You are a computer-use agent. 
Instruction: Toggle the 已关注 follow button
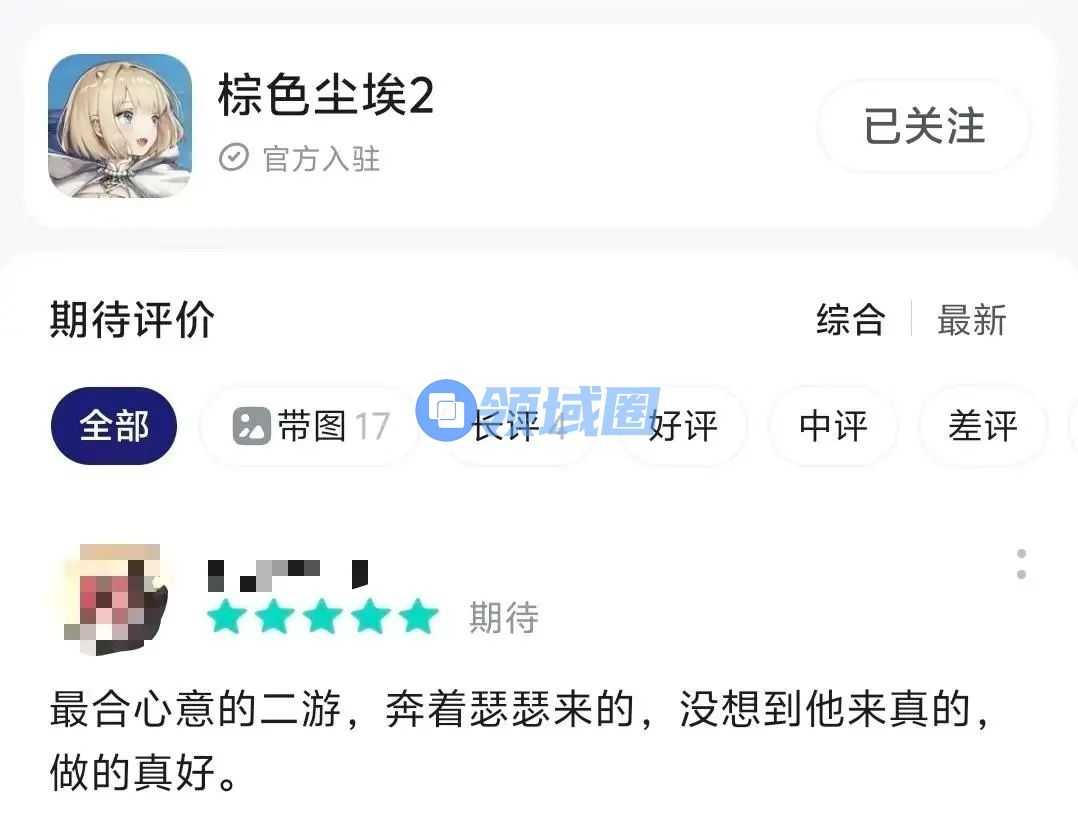[924, 127]
